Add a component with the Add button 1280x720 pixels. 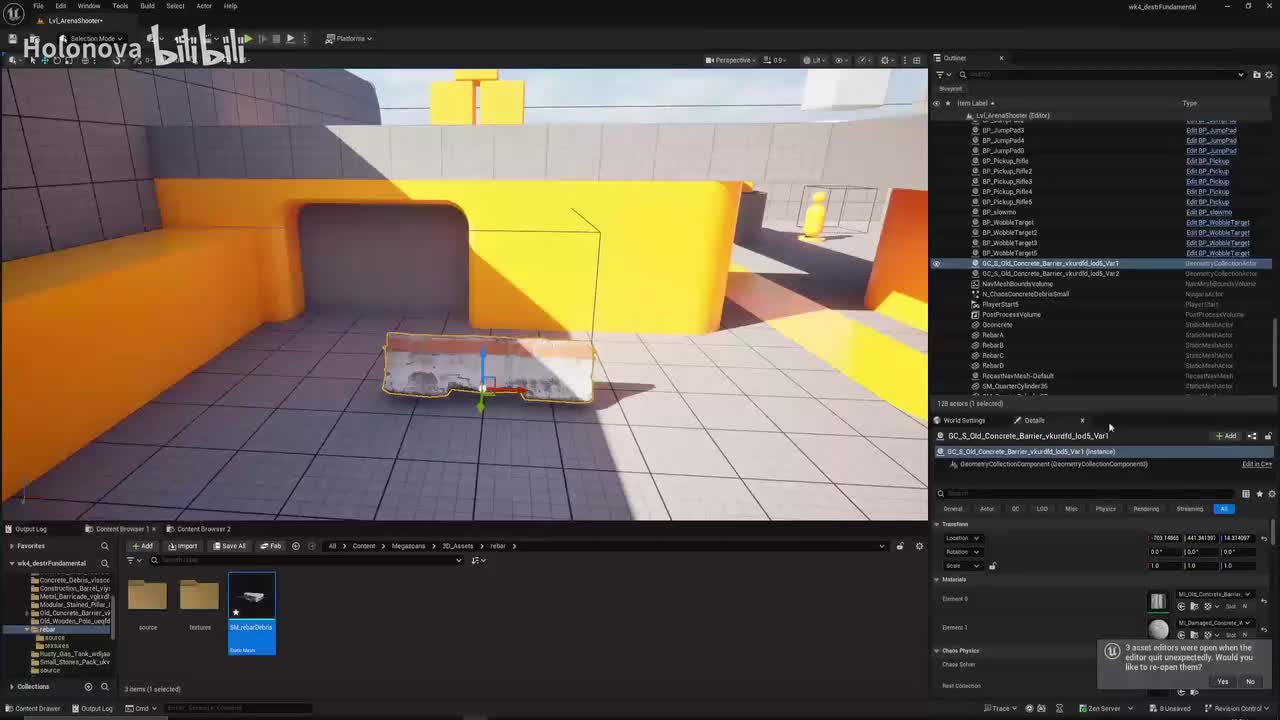(x=1226, y=436)
